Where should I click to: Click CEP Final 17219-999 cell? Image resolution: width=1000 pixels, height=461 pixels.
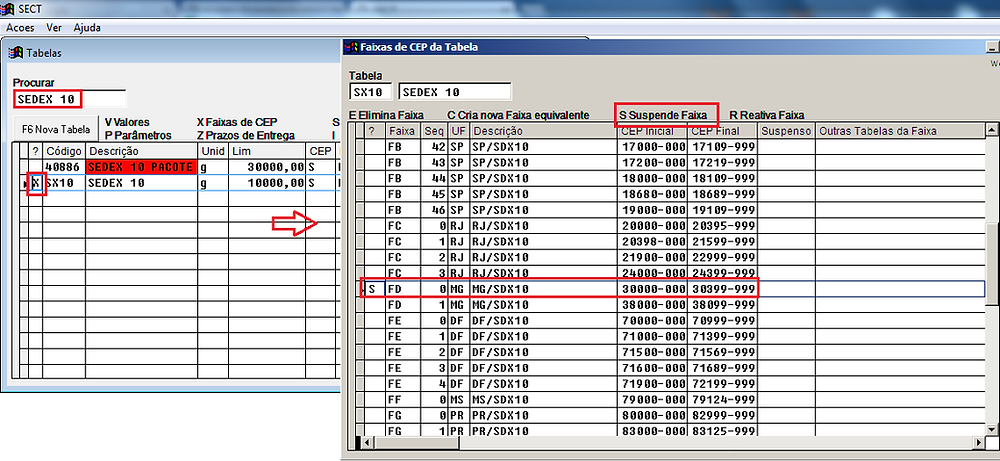722,162
